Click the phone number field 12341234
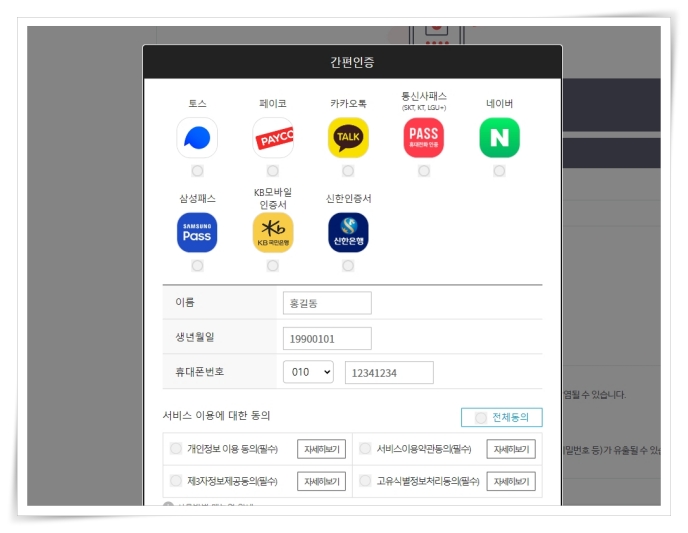688x533 pixels. (x=389, y=373)
